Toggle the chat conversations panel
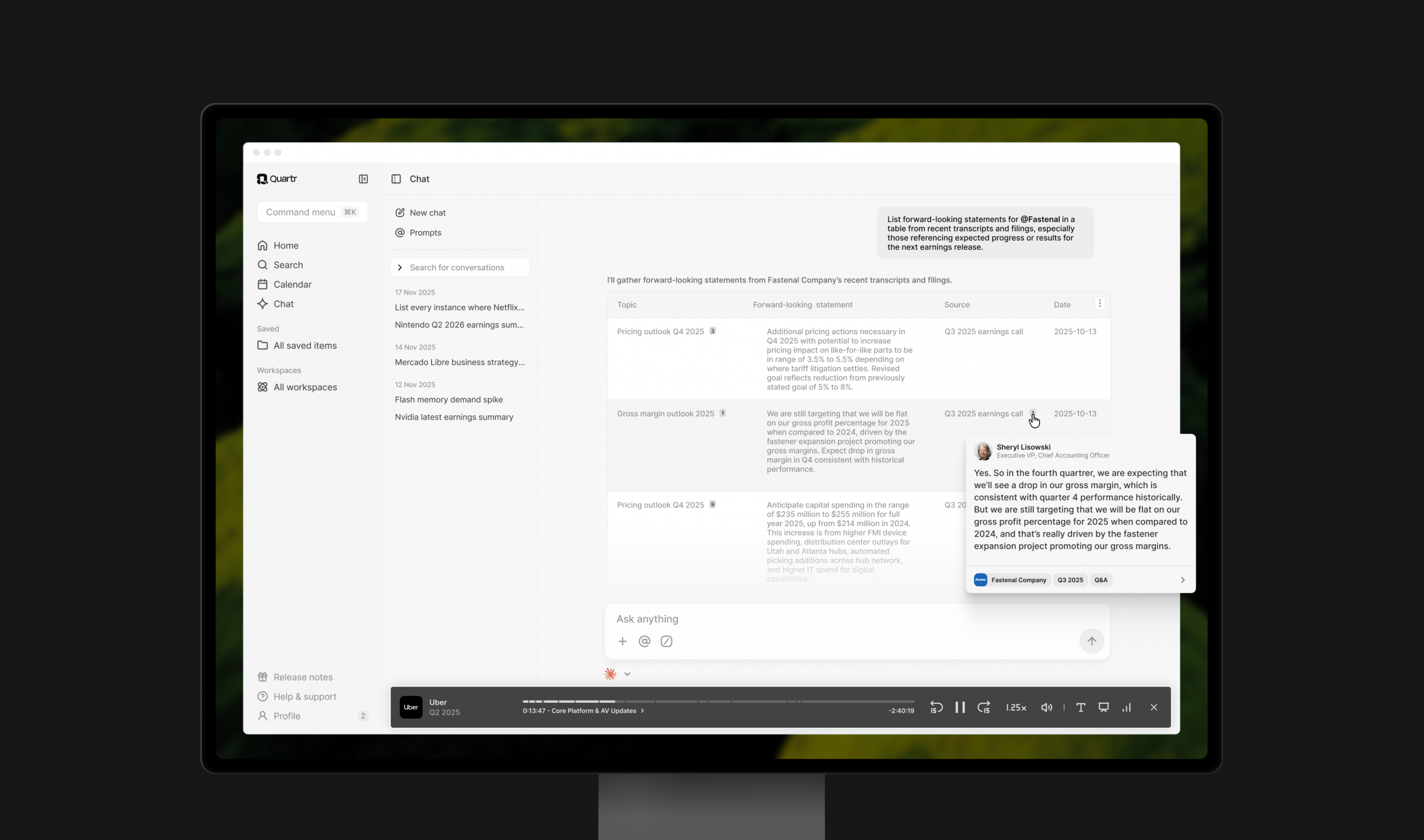 pos(397,179)
